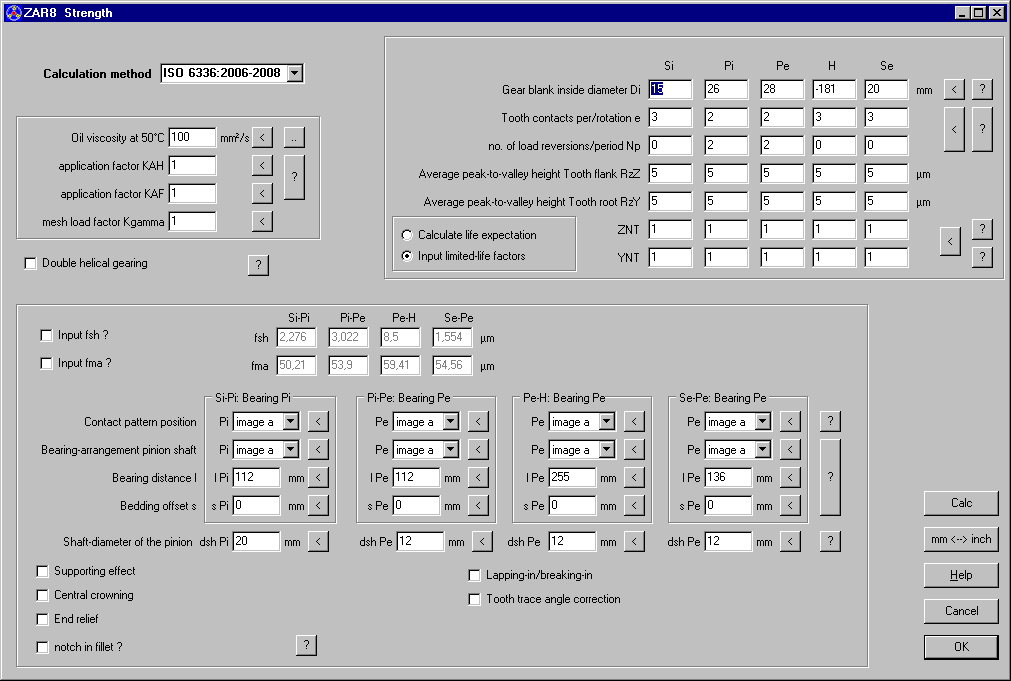The width and height of the screenshot is (1011, 681).
Task: Click '?' help for Gear blank inside diameter
Action: point(982,89)
